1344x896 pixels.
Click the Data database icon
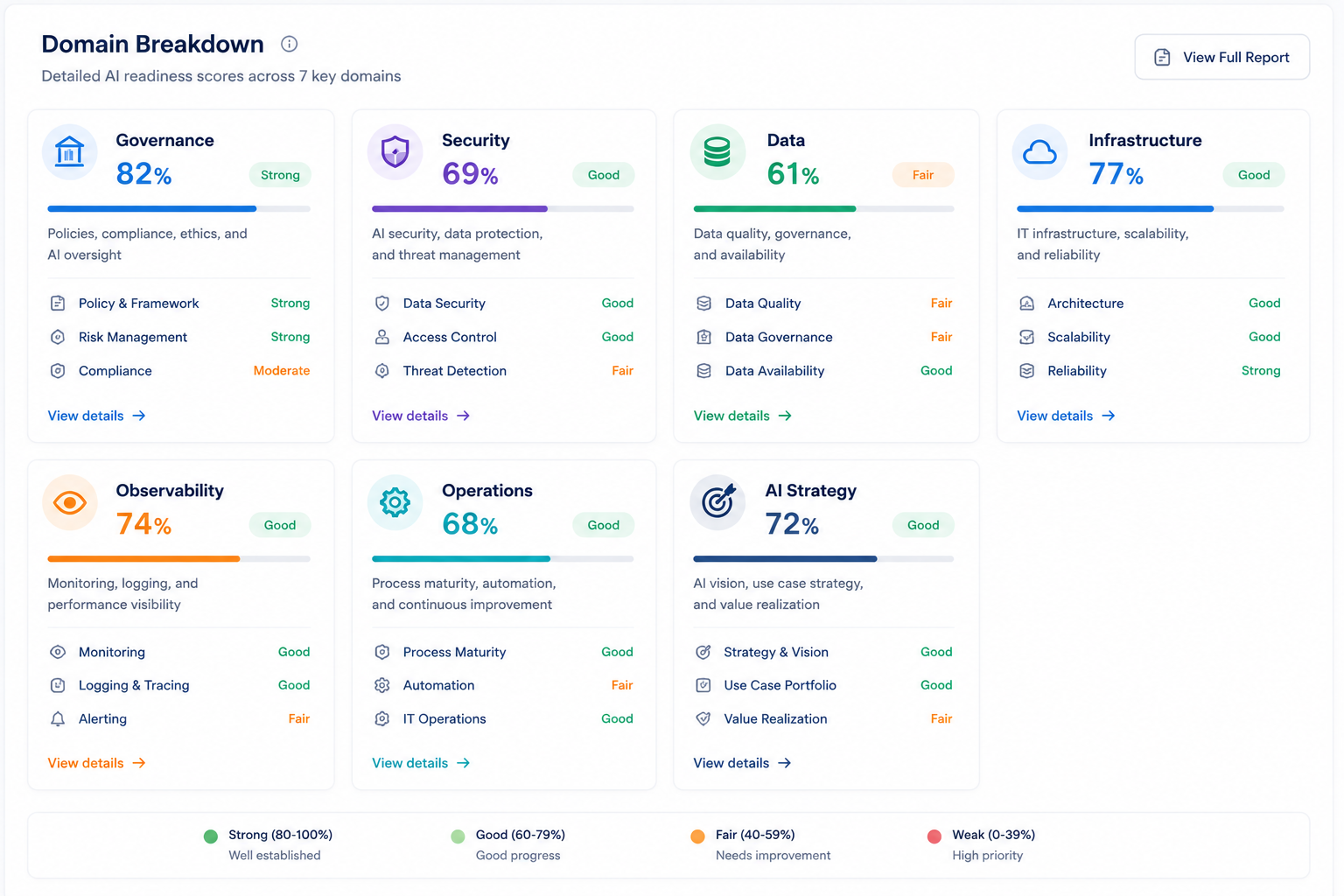(x=717, y=151)
